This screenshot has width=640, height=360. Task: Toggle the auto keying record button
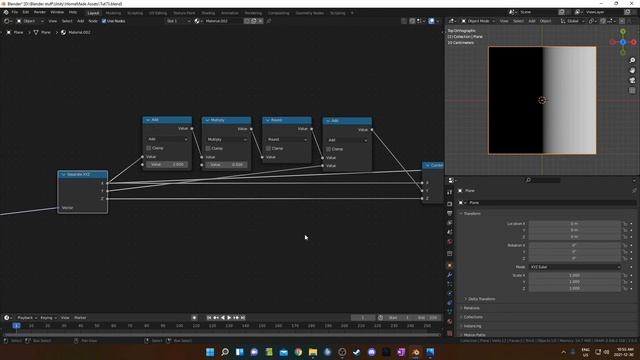pyautogui.click(x=194, y=318)
